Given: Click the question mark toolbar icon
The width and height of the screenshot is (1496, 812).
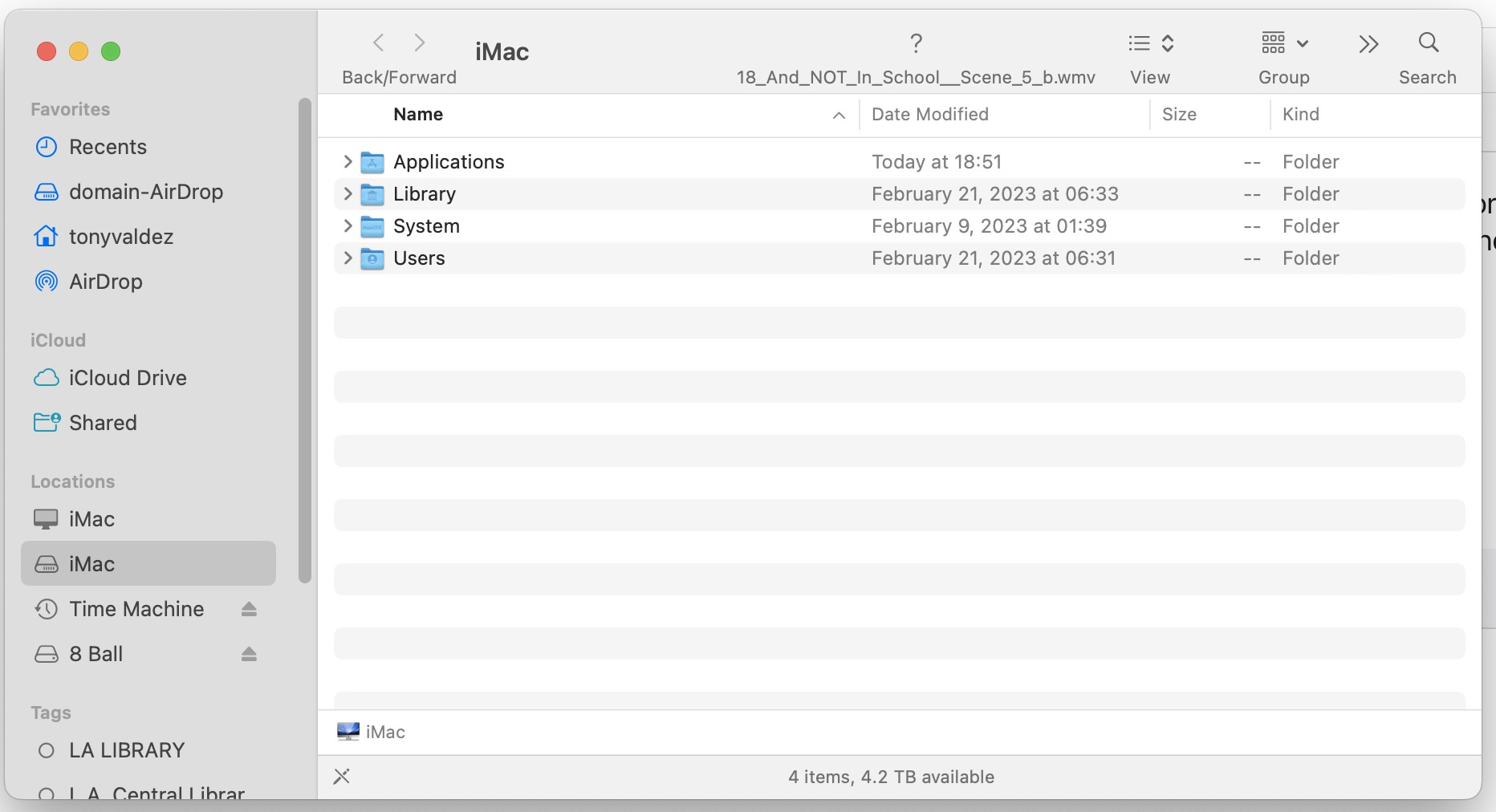Looking at the screenshot, I should [x=916, y=43].
